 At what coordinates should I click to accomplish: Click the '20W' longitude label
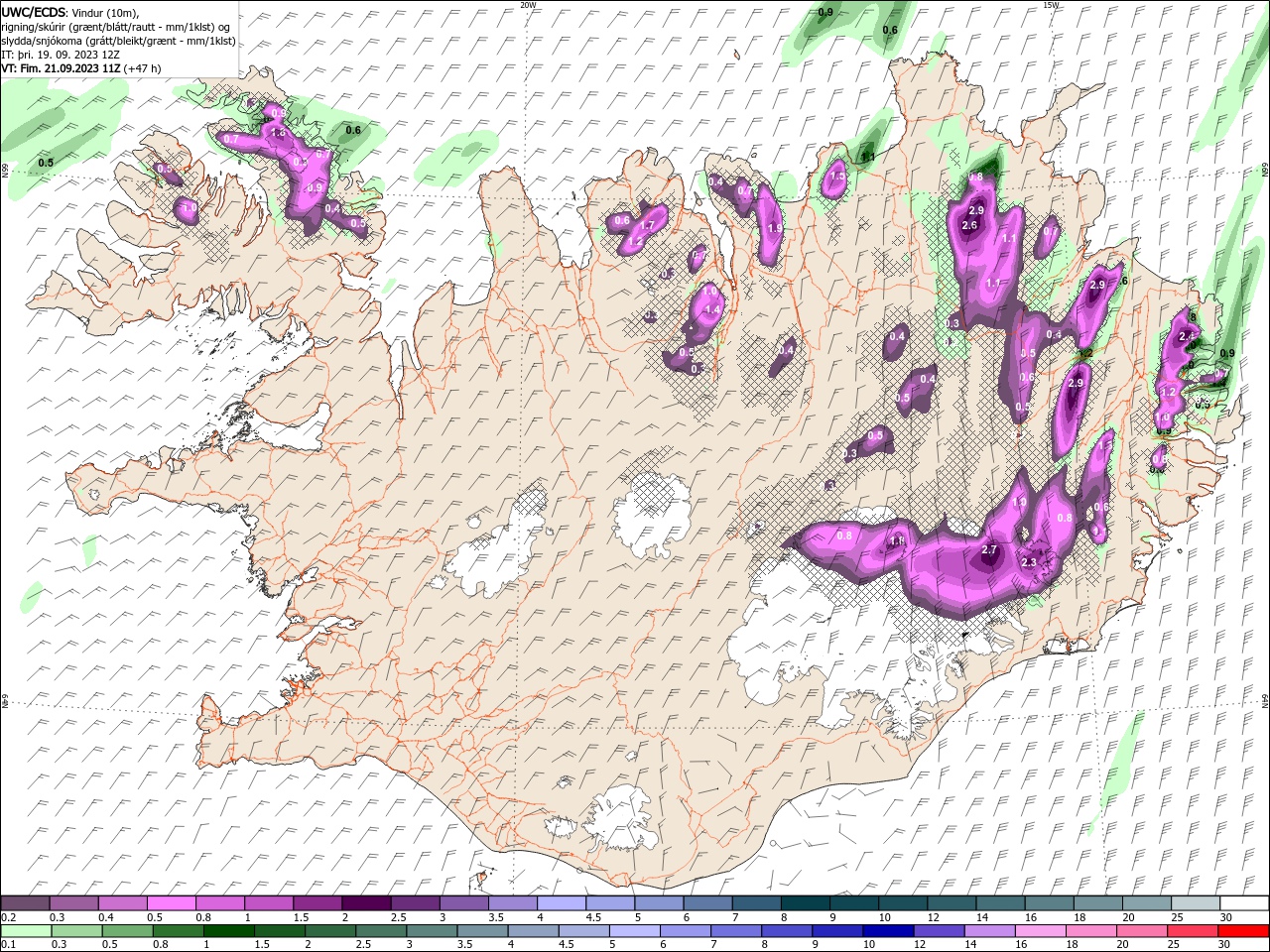528,5
